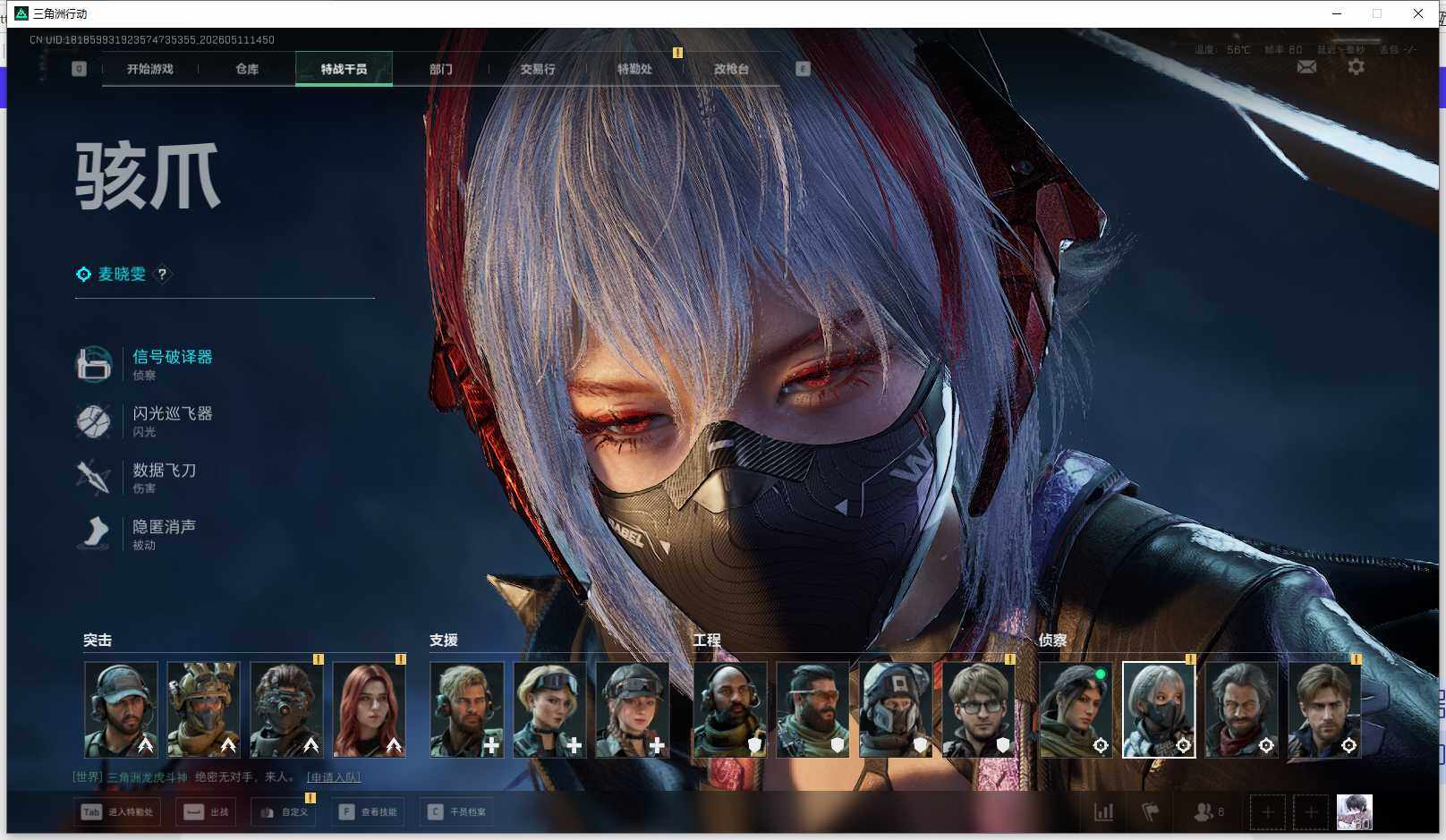Open the player profile avatar
The image size is (1446, 840).
tap(1355, 812)
